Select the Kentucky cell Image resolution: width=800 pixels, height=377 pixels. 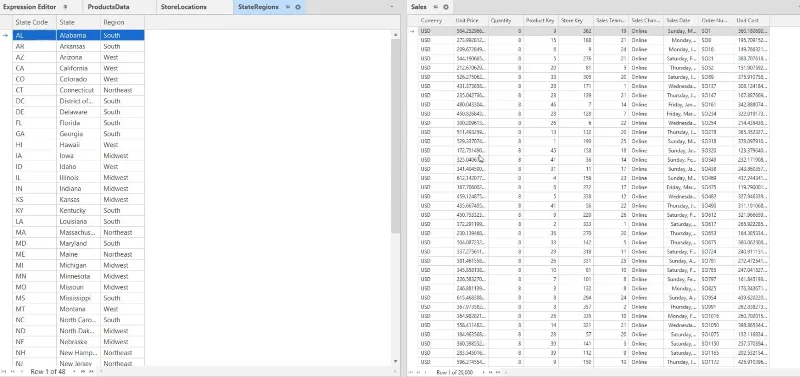[78, 211]
